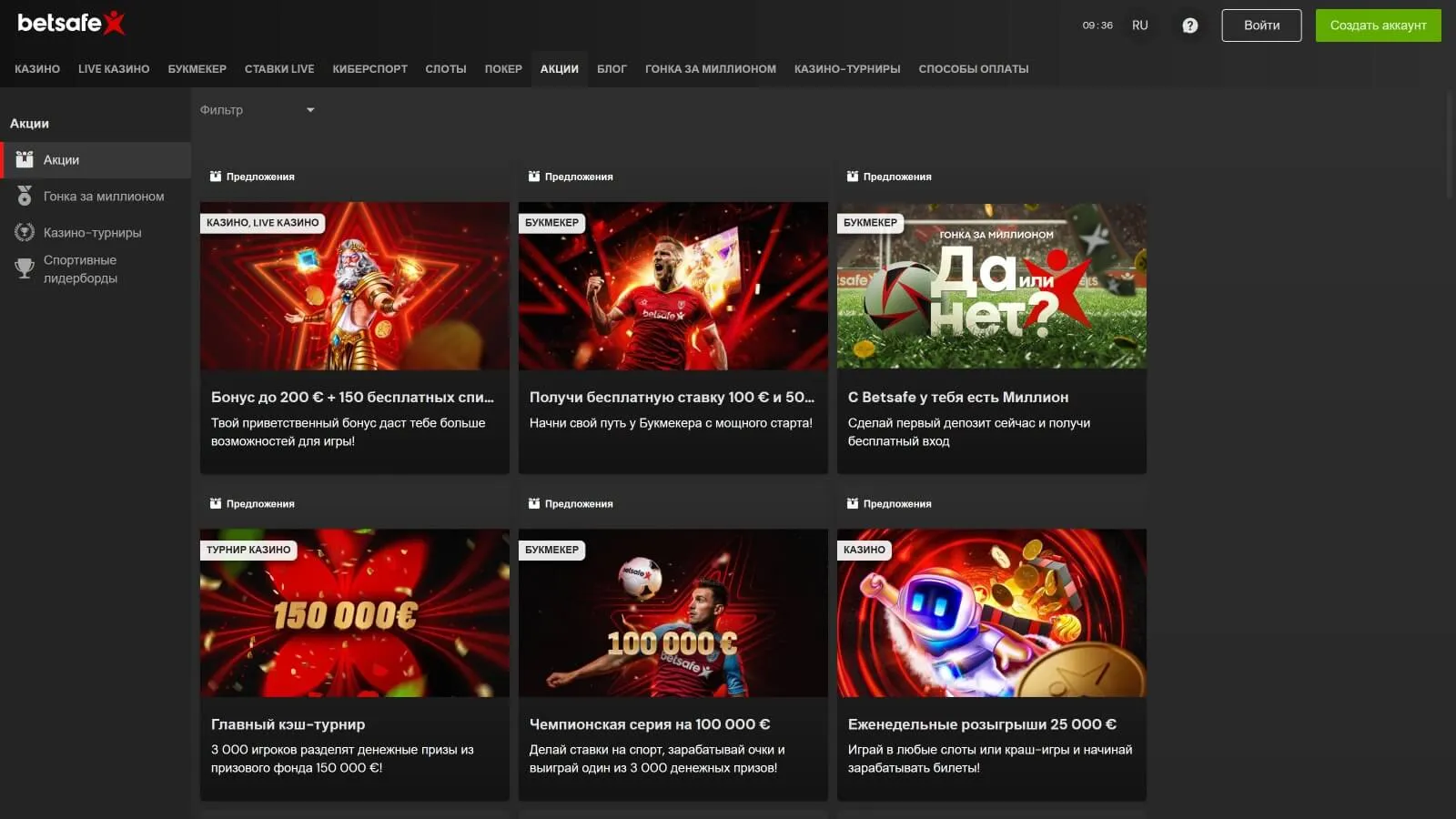Open the RU language selector

pos(1139,25)
